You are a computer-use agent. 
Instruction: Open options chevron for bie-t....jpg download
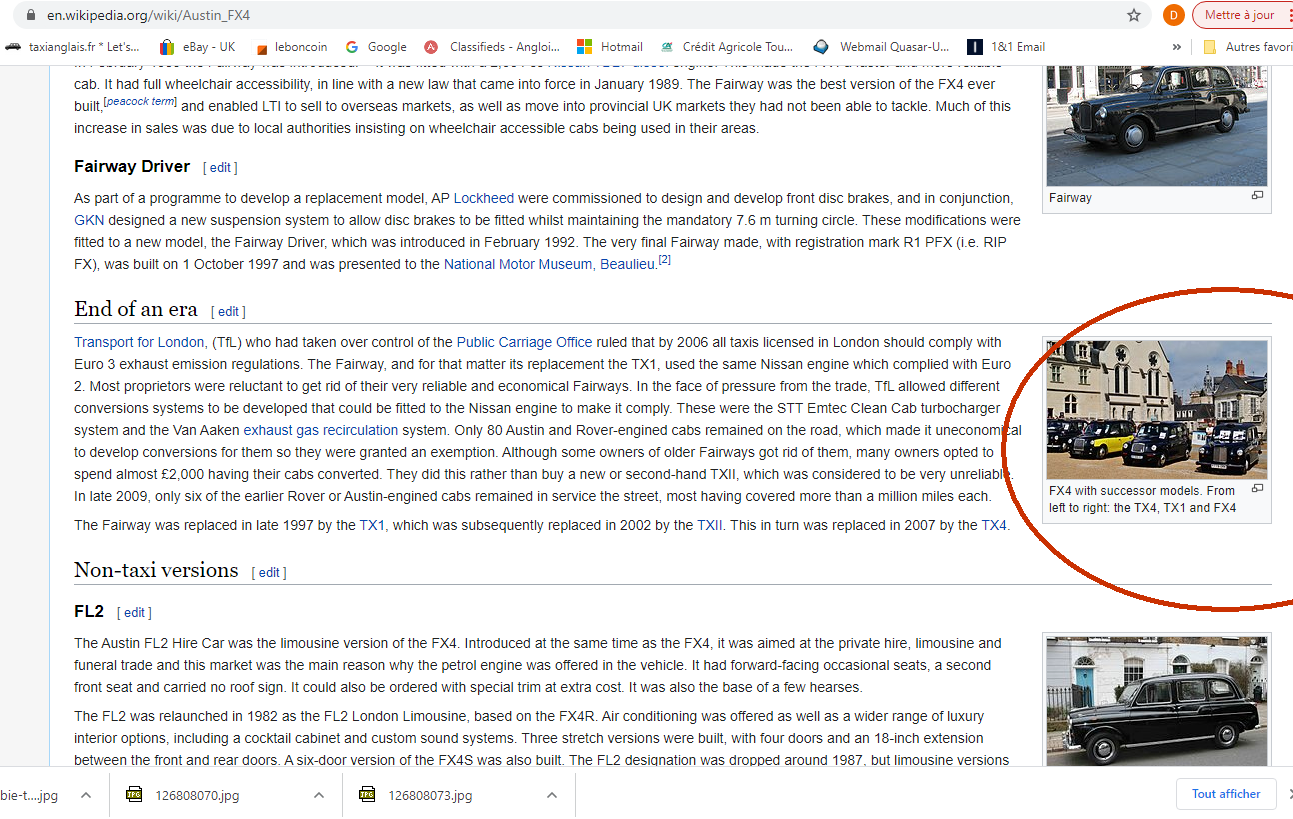86,795
